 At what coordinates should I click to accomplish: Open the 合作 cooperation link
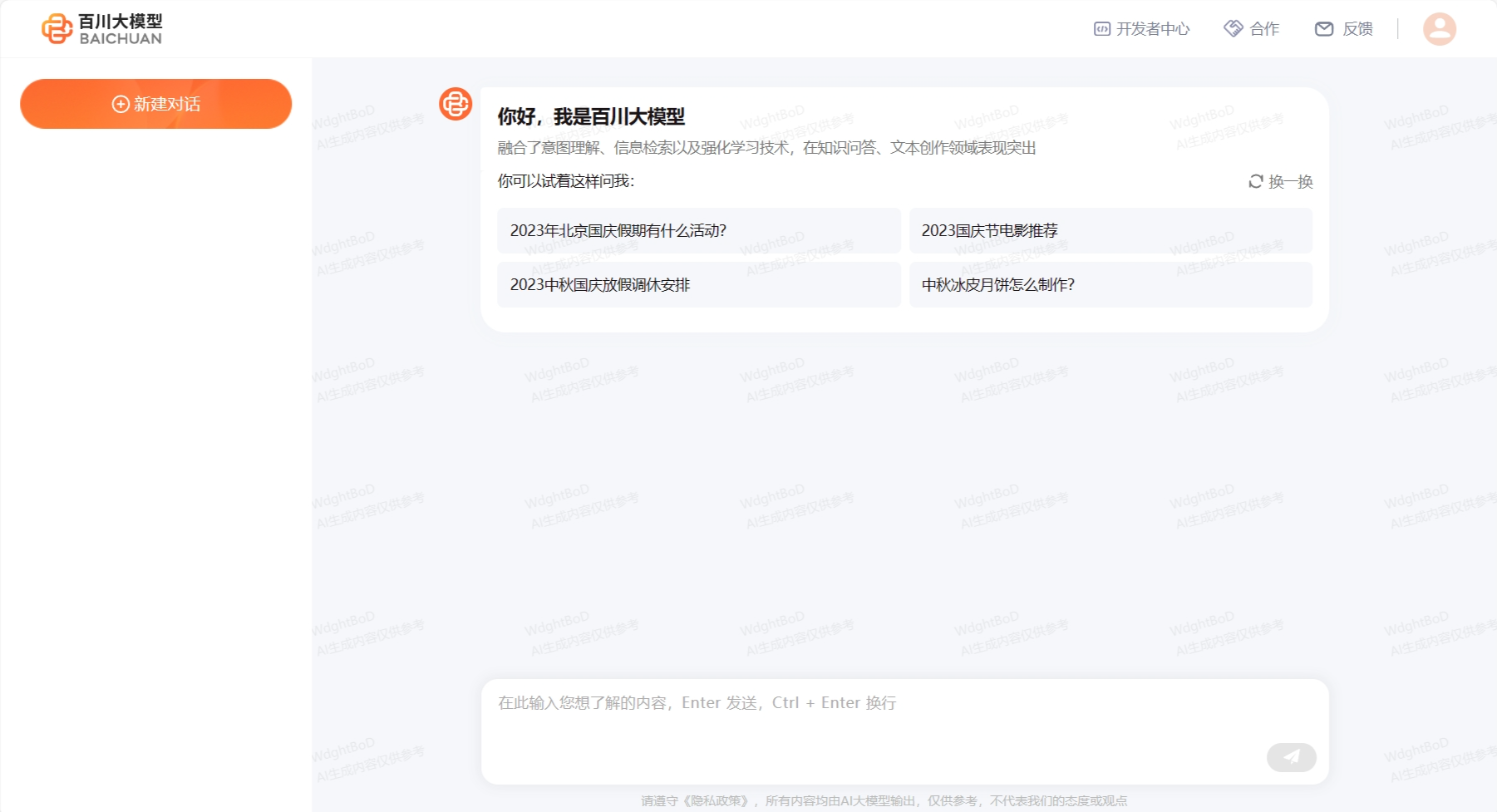click(x=1252, y=29)
